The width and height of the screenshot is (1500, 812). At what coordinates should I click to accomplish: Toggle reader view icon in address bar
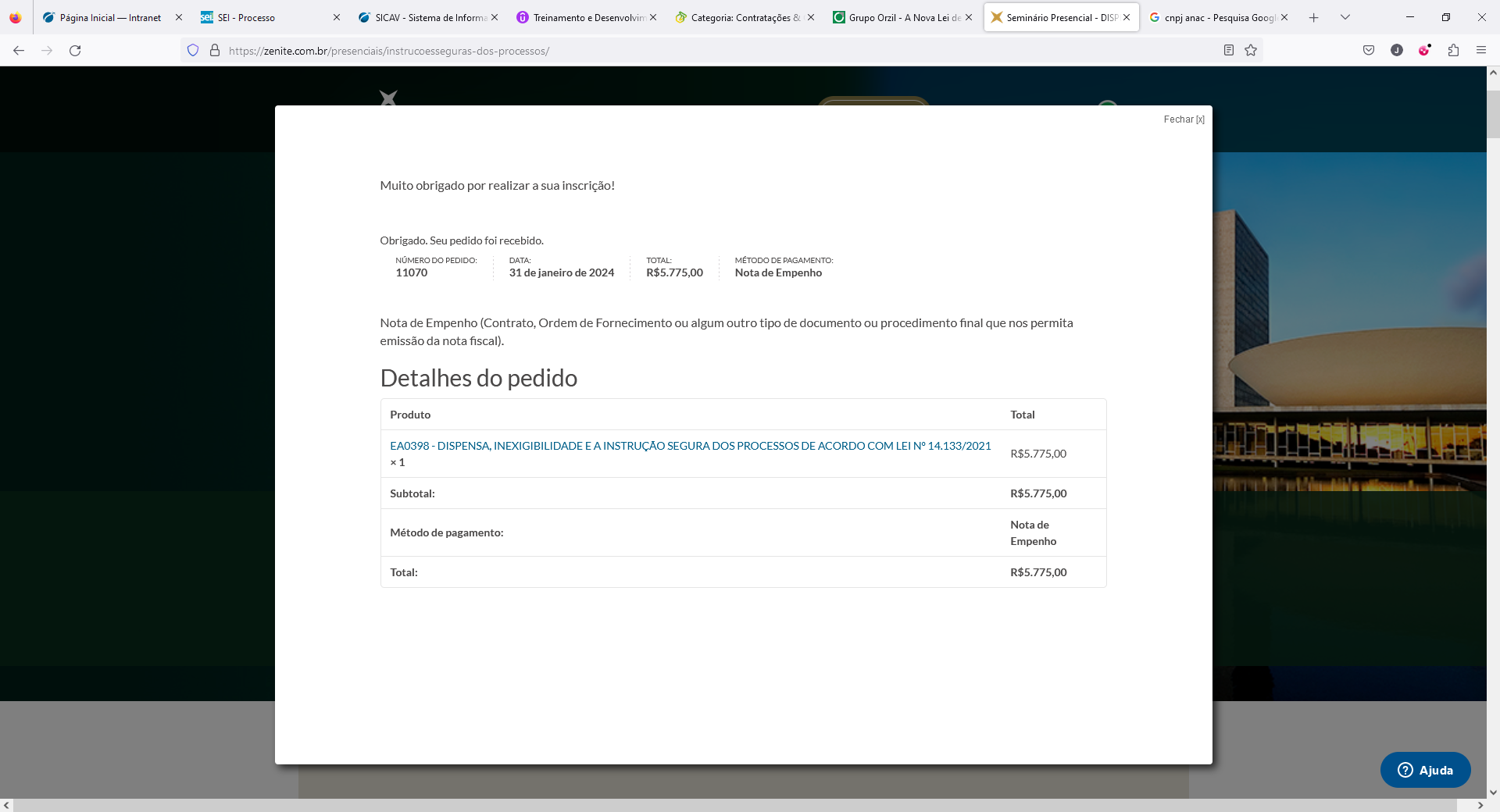click(1228, 51)
